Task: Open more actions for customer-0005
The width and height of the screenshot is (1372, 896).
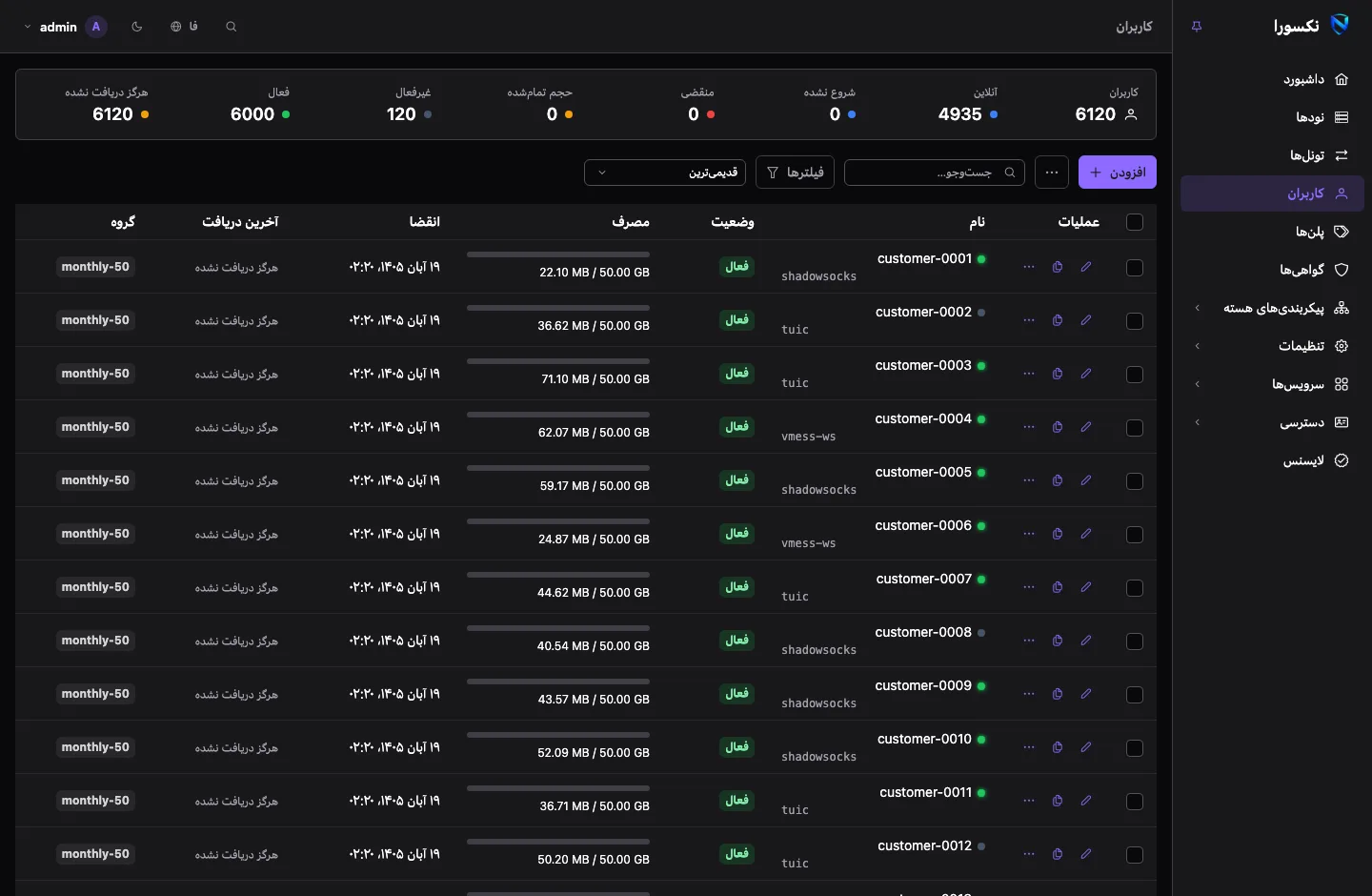Action: tap(1028, 480)
